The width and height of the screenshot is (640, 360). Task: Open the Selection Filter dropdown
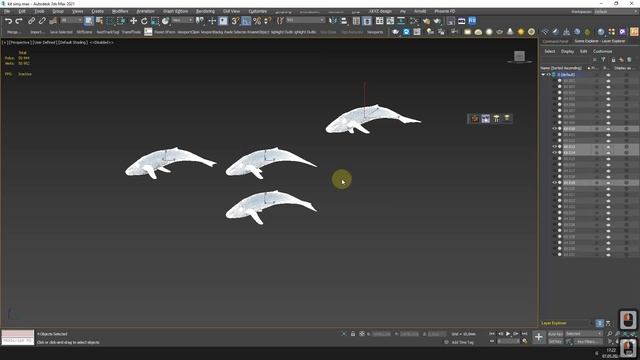pyautogui.click(x=71, y=20)
